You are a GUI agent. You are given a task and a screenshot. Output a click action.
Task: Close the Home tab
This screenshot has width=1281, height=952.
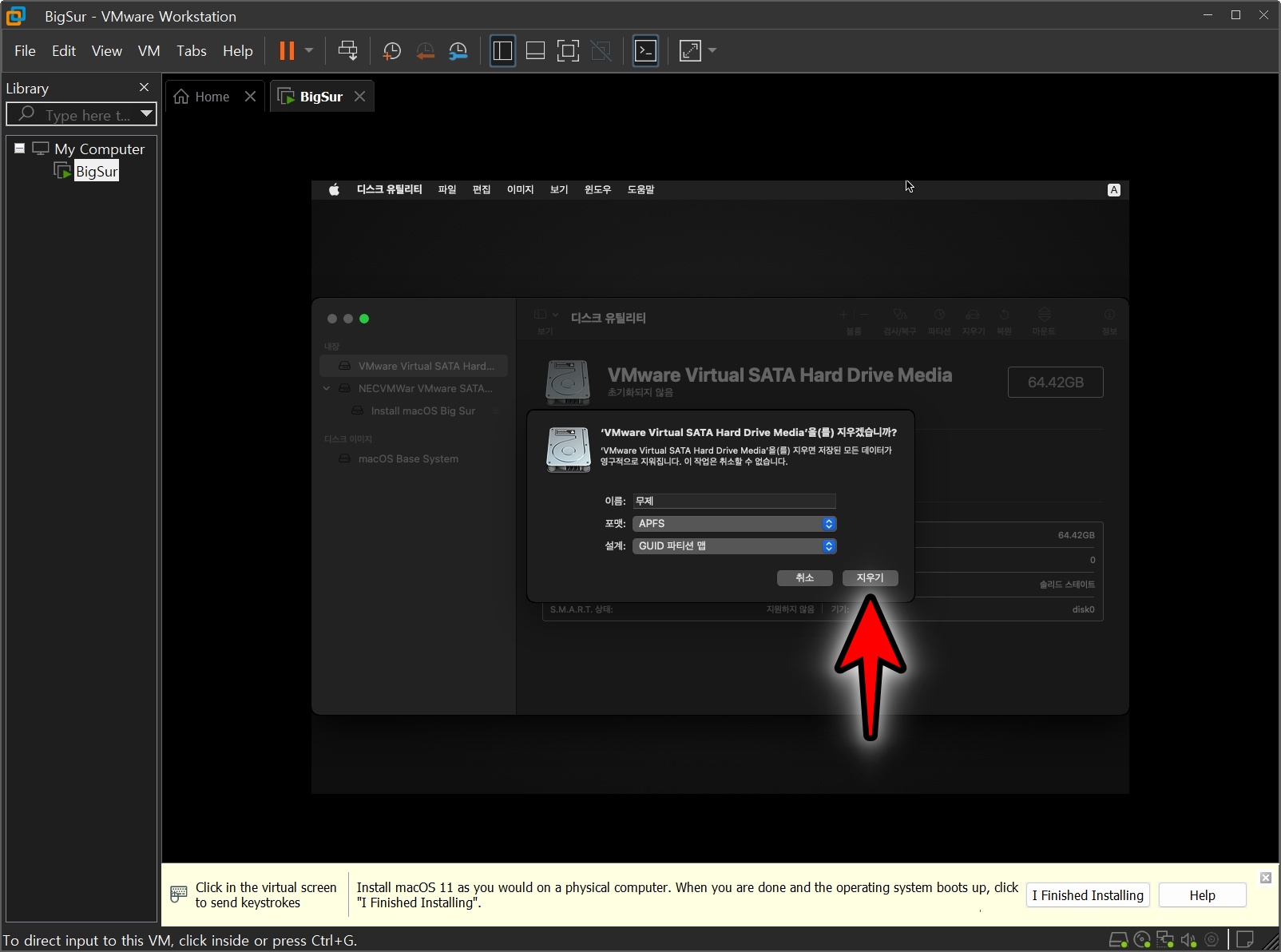251,97
